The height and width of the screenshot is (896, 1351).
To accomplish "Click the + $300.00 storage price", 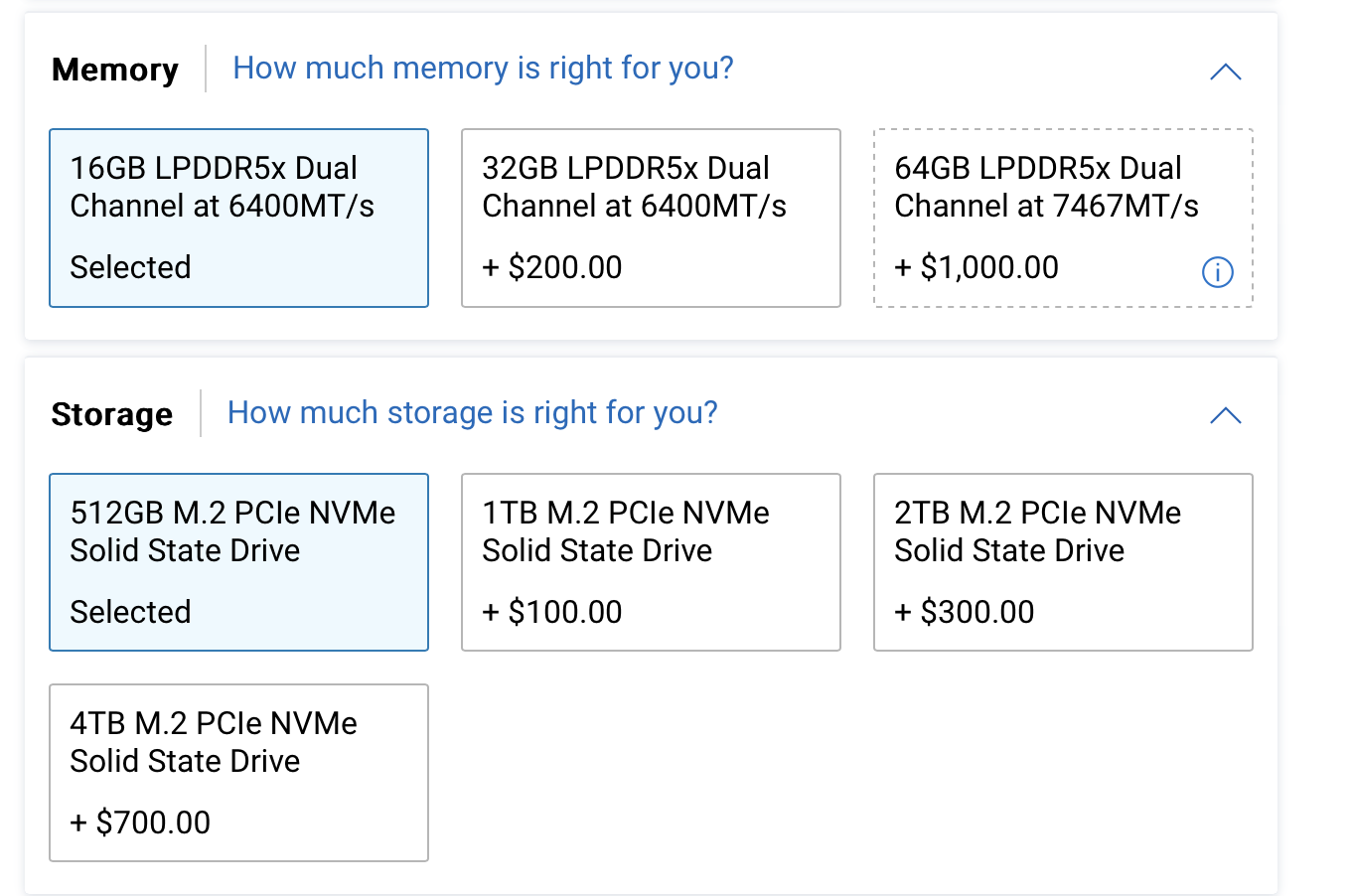I will point(965,612).
